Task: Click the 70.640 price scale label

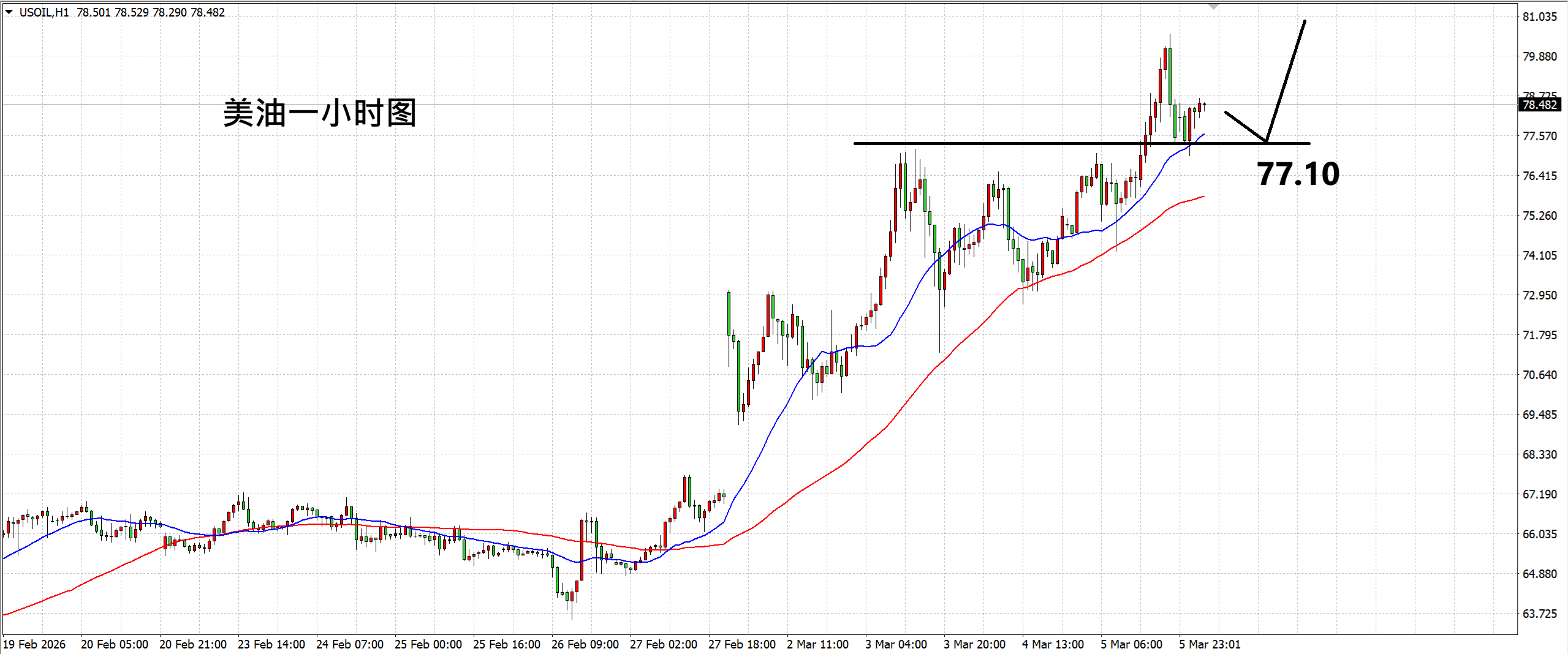Action: coord(1539,375)
